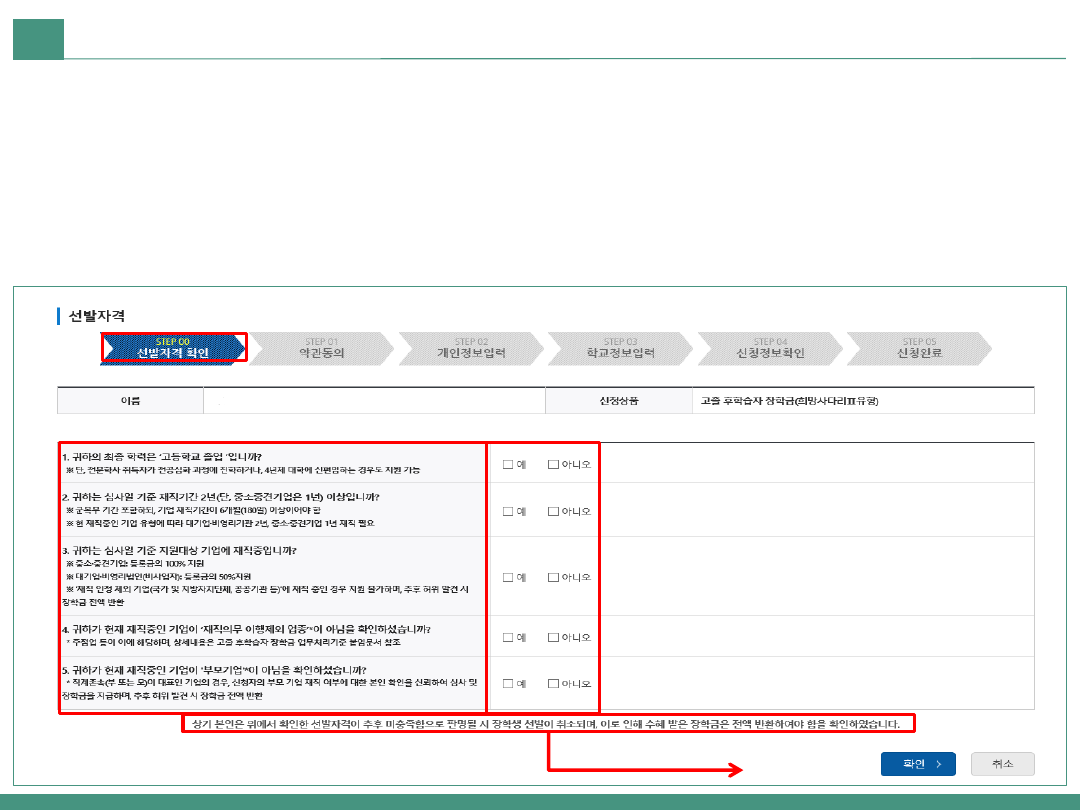Click the 이름 name value field
Image resolution: width=1080 pixels, height=810 pixels.
(373, 401)
